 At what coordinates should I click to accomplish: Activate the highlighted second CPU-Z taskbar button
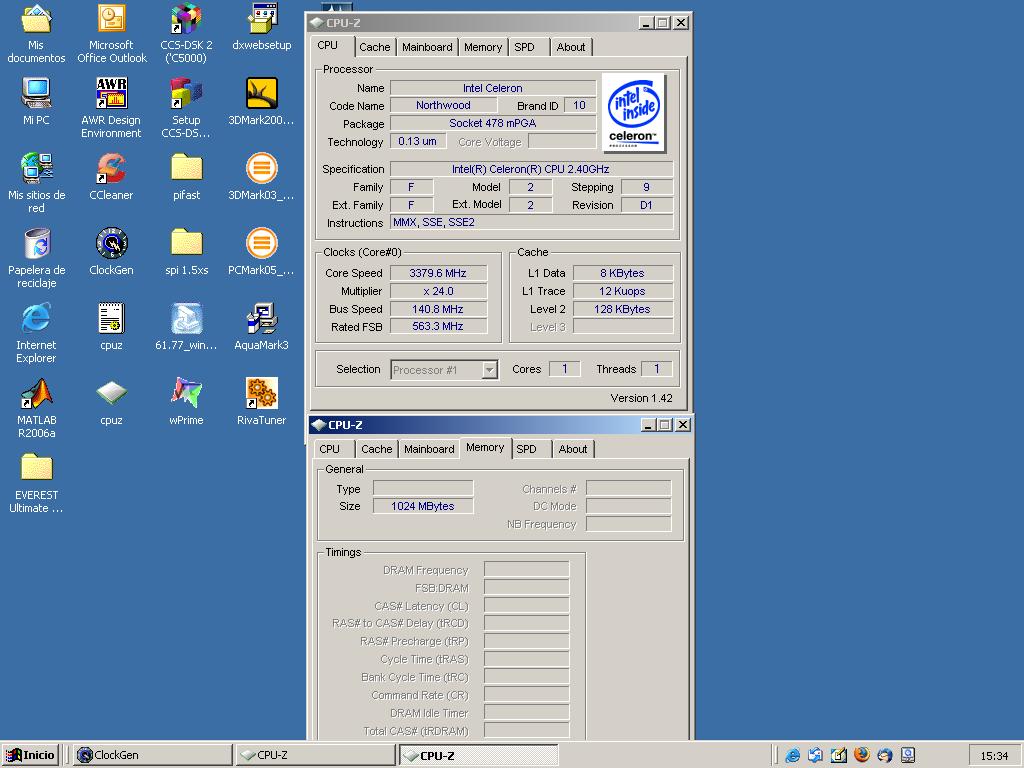tap(478, 755)
